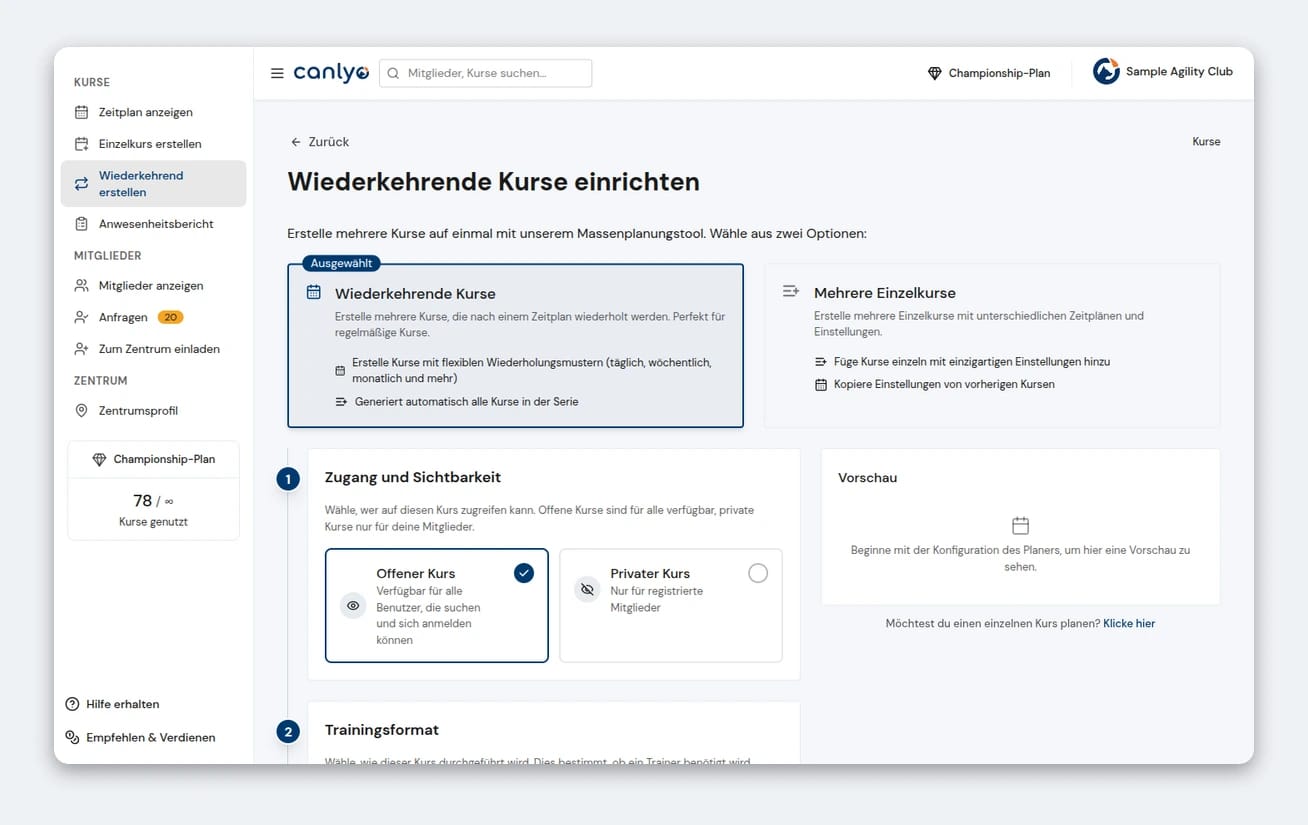
Task: Click Championship-Plan in the top bar
Action: pos(989,73)
